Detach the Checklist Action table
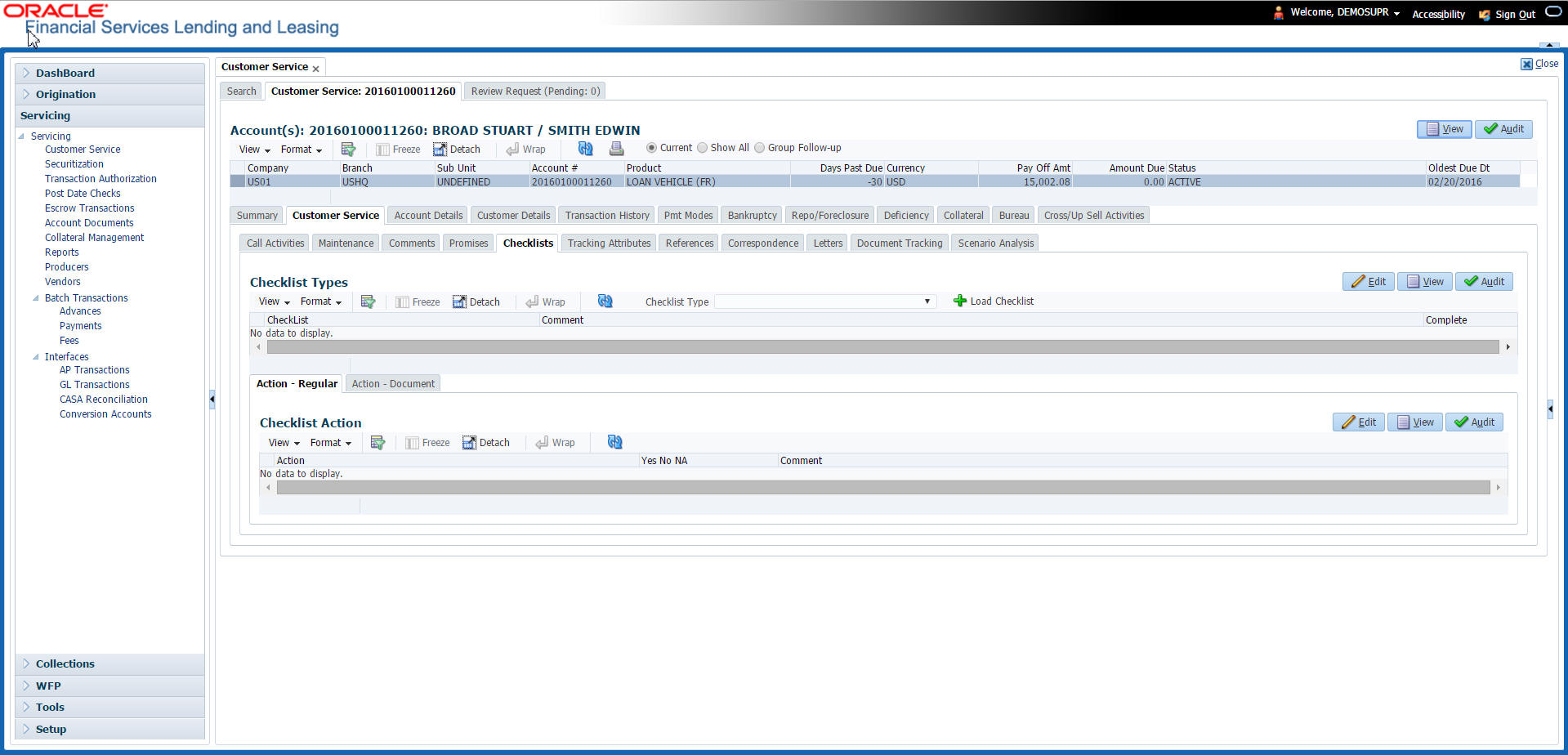This screenshot has width=1568, height=755. [x=486, y=443]
